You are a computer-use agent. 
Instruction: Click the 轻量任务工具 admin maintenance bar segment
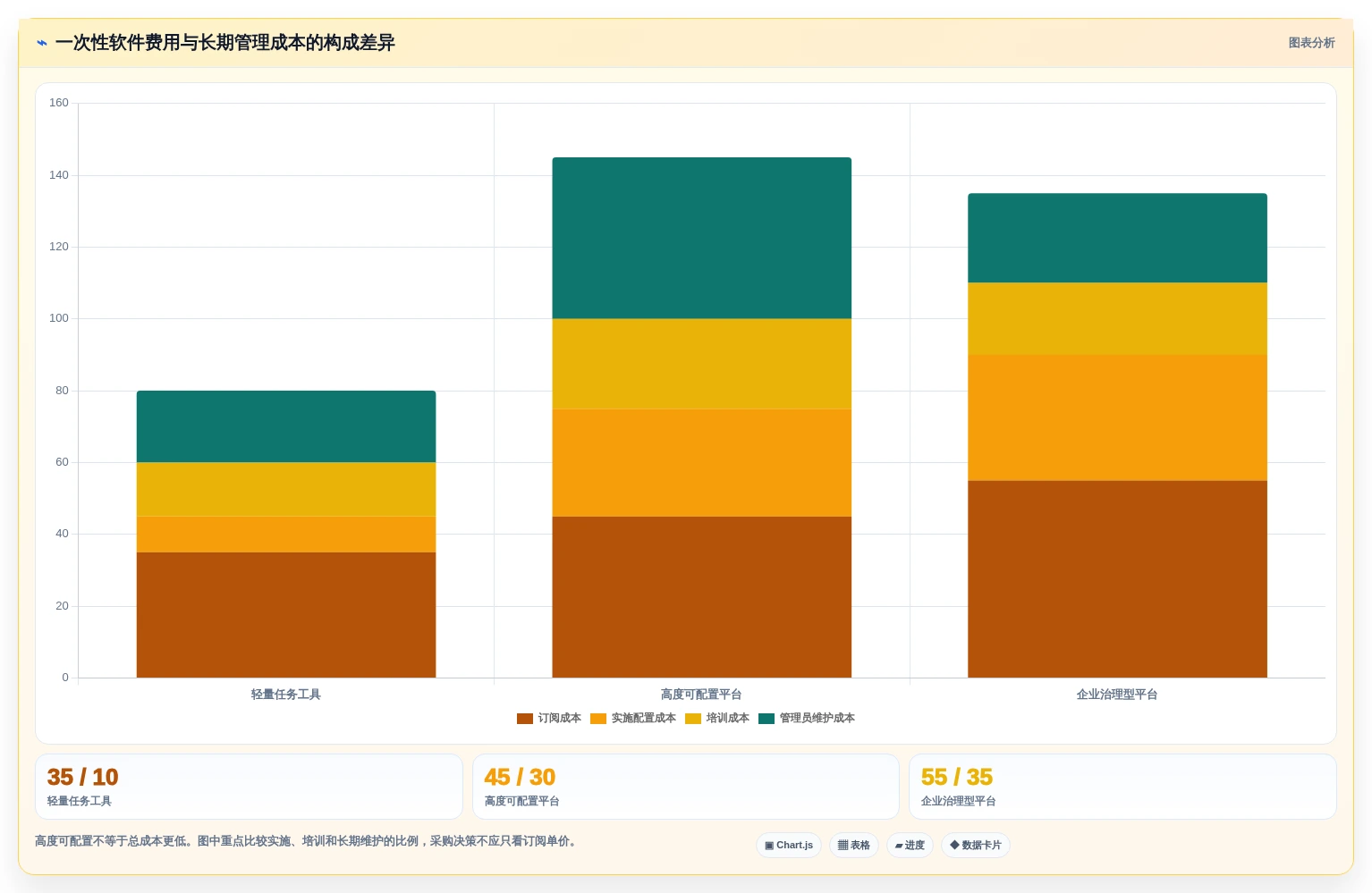pos(286,426)
